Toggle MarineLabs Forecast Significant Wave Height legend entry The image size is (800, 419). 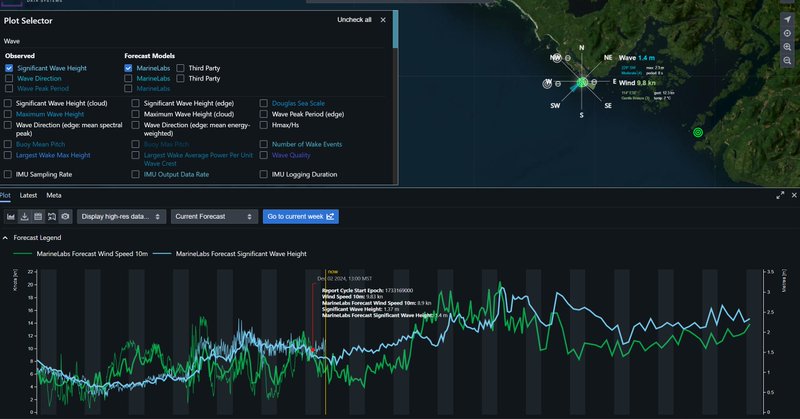[230, 254]
